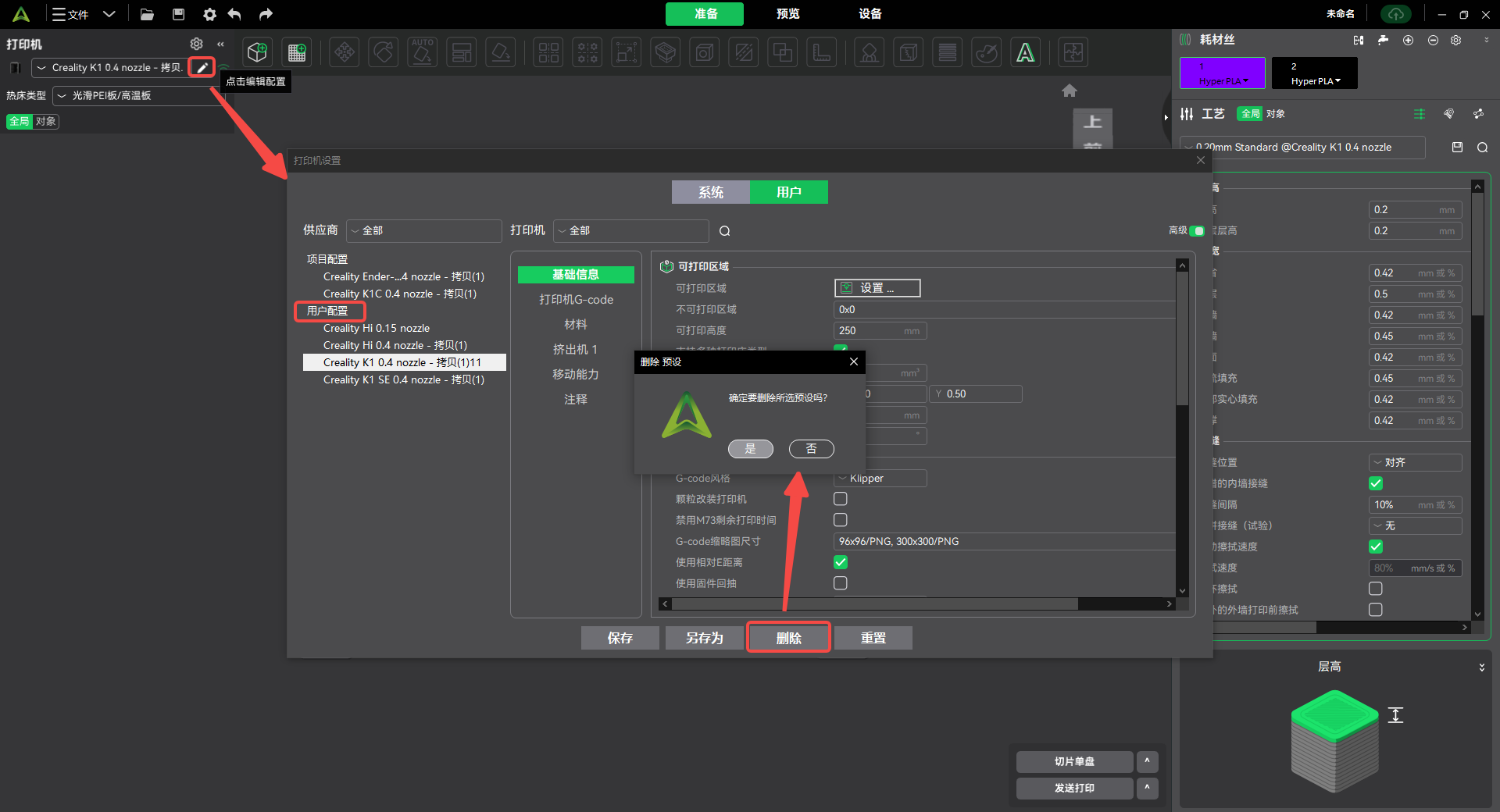Expand the slice plate options arrow

click(x=1147, y=761)
